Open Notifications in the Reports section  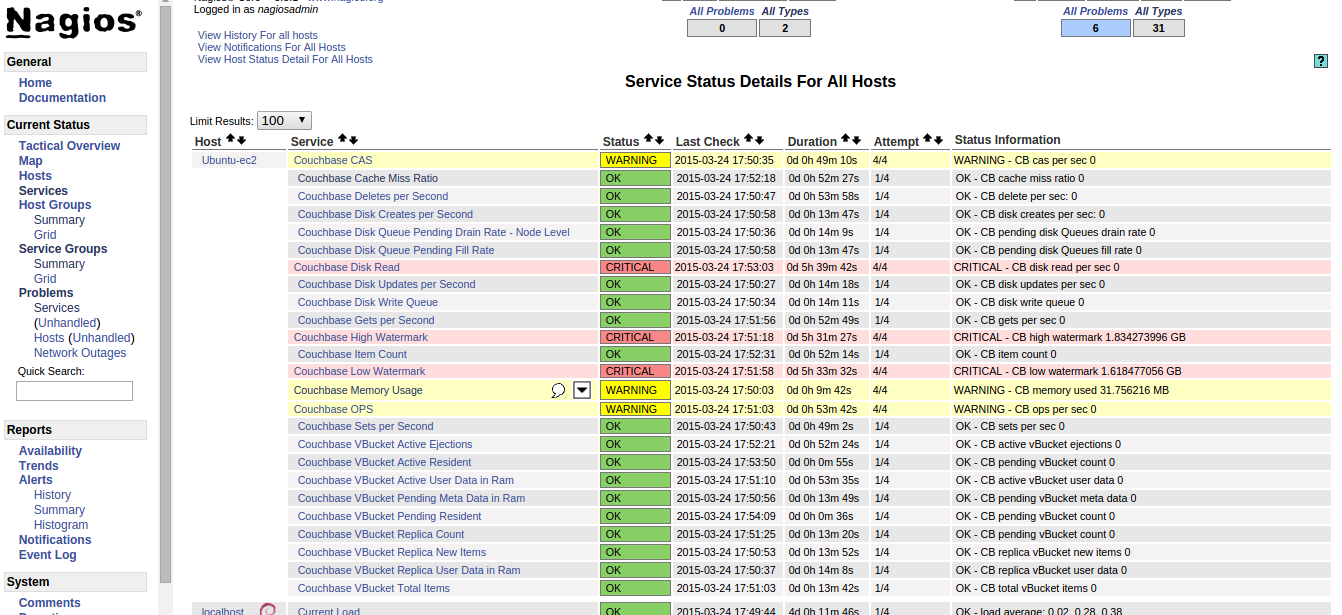click(x=55, y=540)
